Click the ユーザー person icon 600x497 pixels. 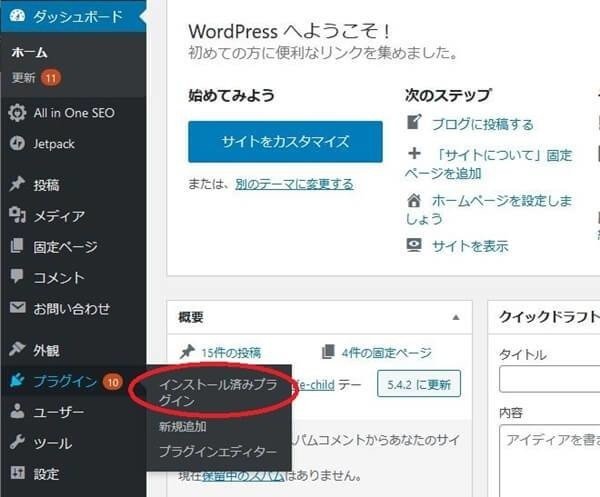point(17,411)
